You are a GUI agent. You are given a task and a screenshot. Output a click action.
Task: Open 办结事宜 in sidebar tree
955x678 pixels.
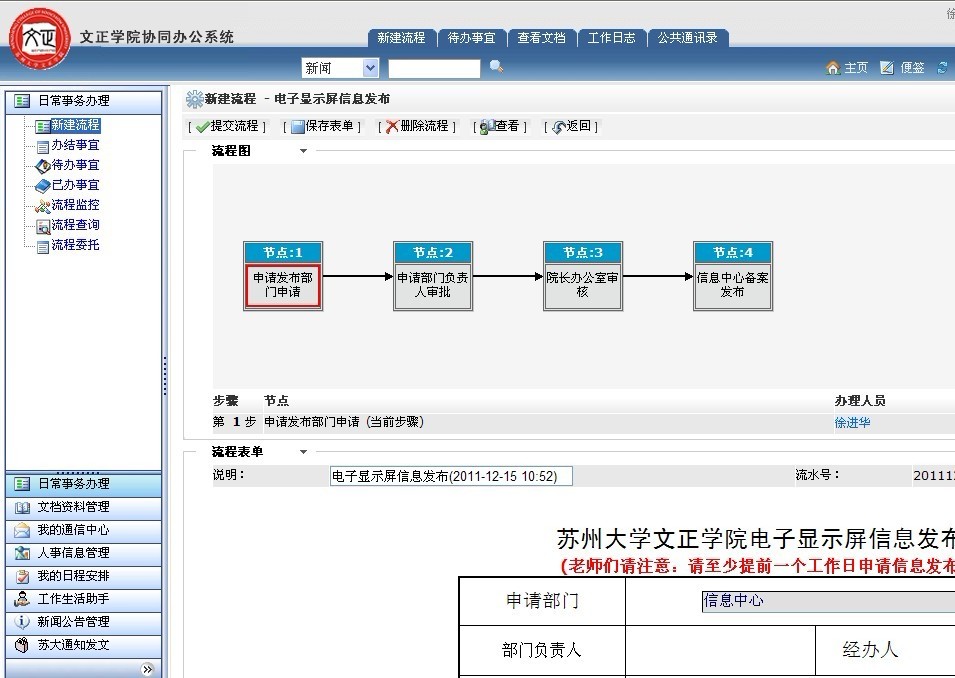75,145
